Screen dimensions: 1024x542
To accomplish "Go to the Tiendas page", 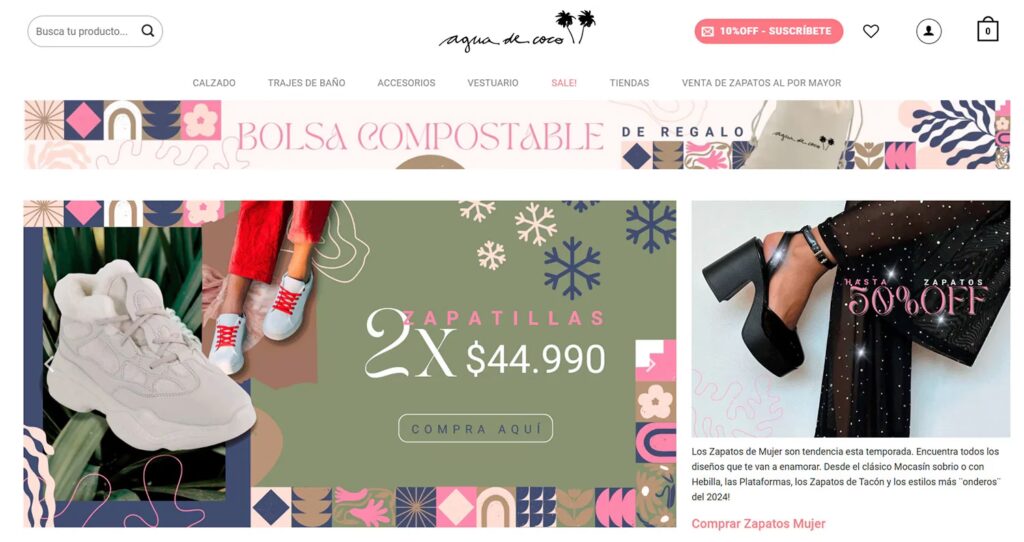I will click(629, 83).
